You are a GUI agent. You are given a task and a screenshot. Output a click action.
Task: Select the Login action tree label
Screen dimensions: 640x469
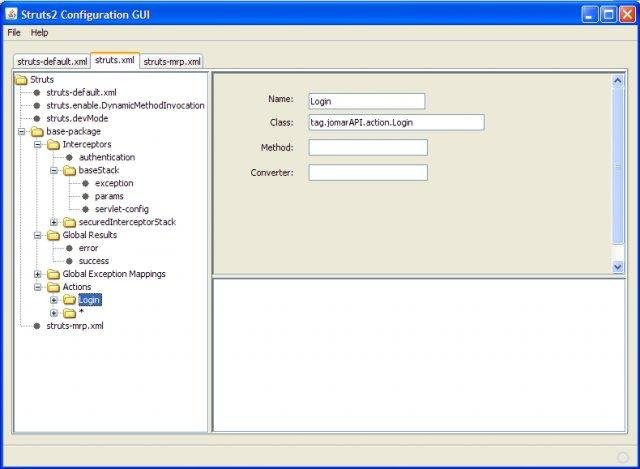click(89, 300)
